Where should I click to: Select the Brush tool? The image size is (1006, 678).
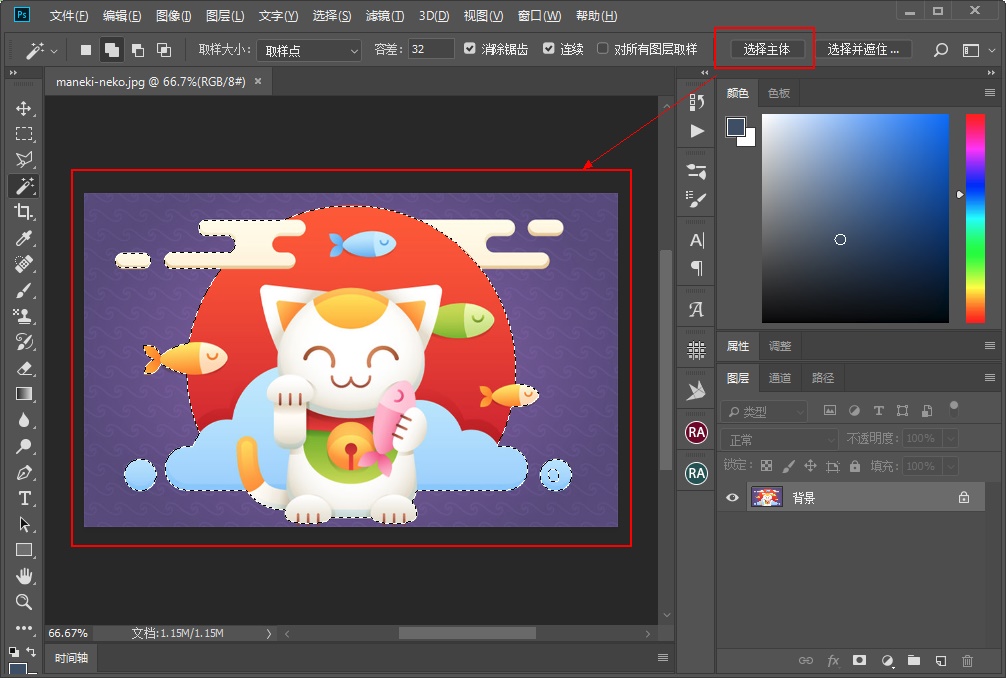(x=24, y=290)
